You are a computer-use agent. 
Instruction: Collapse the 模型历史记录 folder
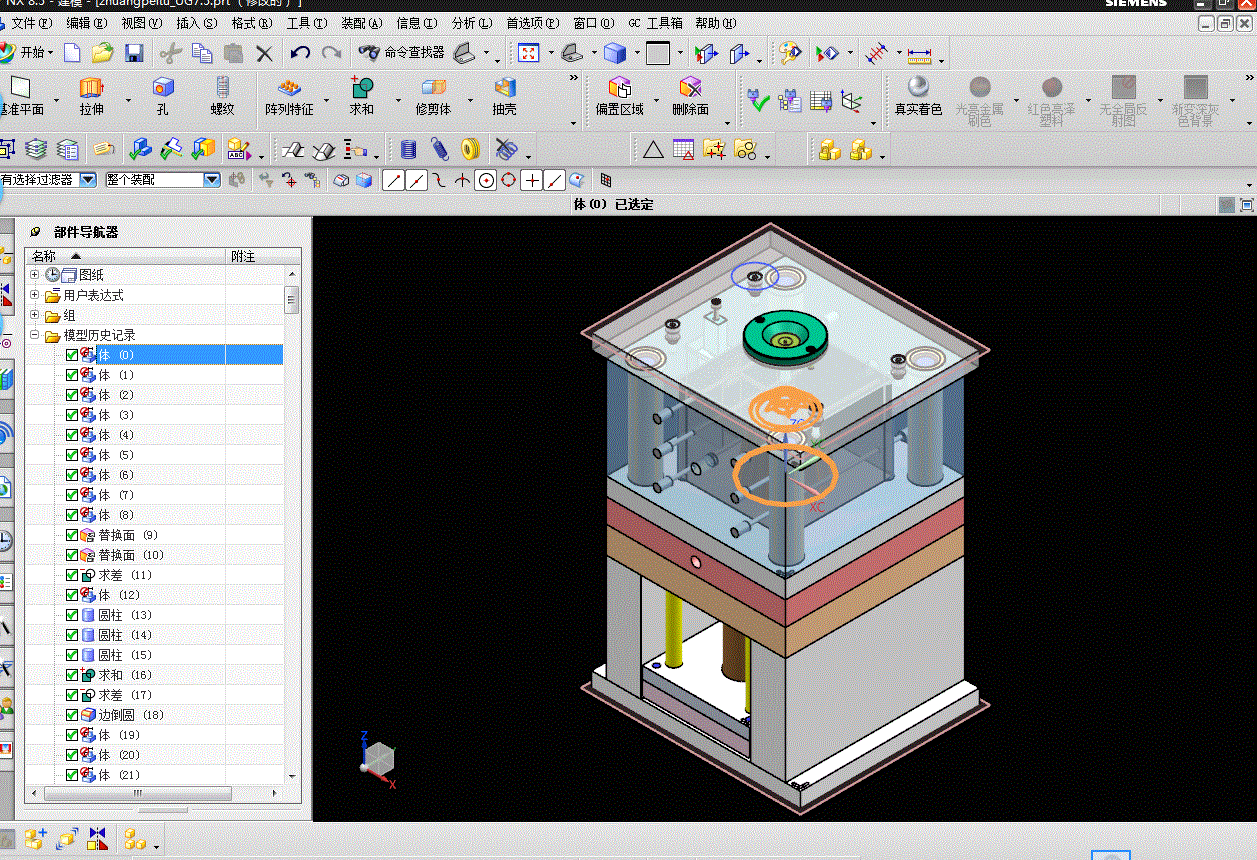(35, 335)
